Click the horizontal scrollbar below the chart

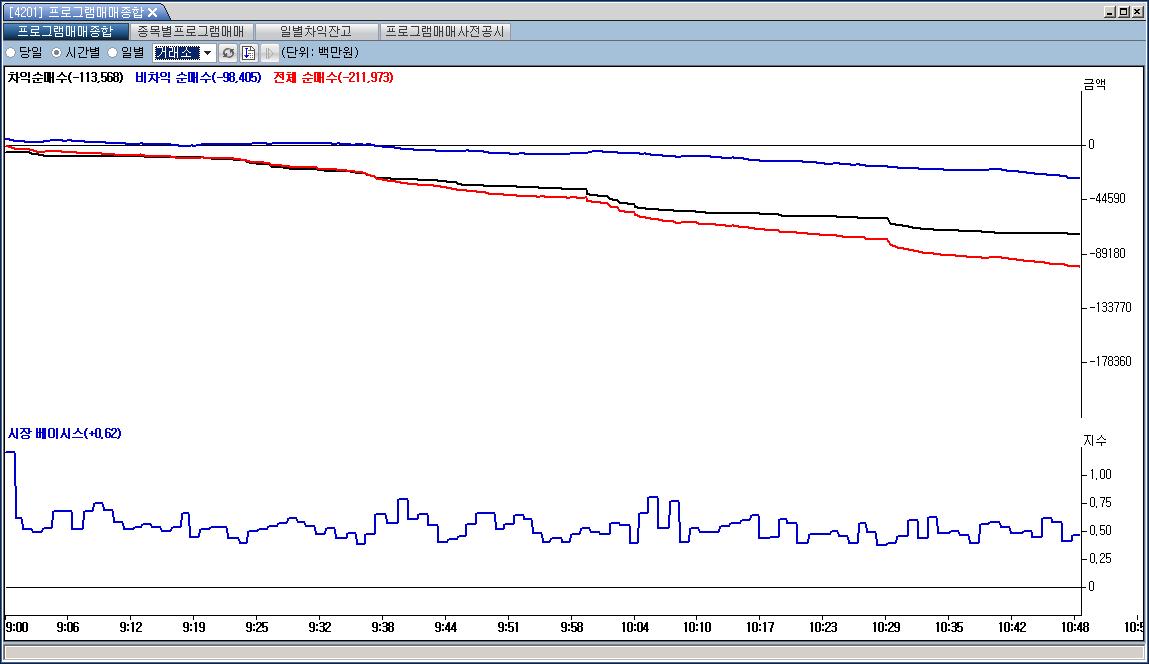574,652
